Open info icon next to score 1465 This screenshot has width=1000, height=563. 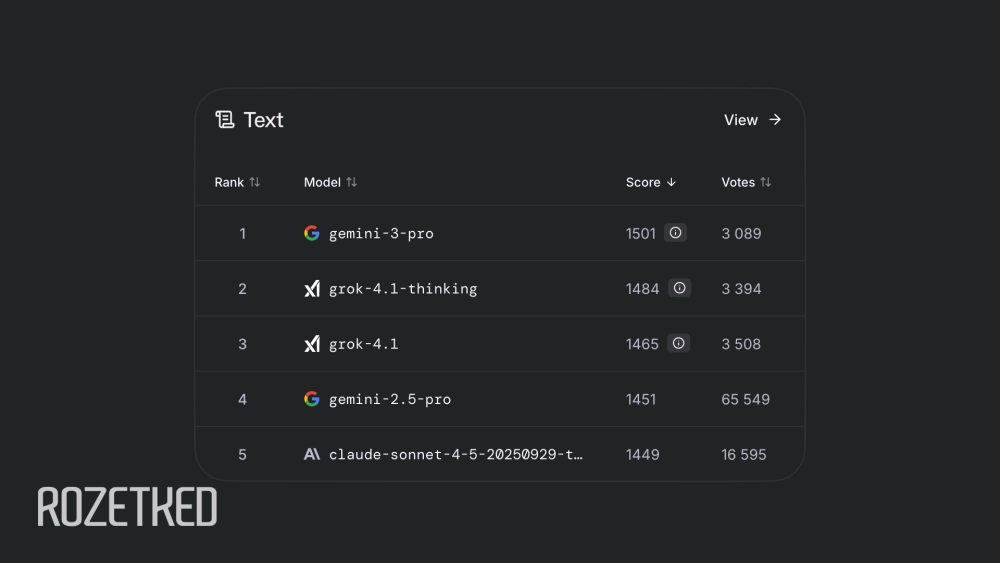(678, 343)
